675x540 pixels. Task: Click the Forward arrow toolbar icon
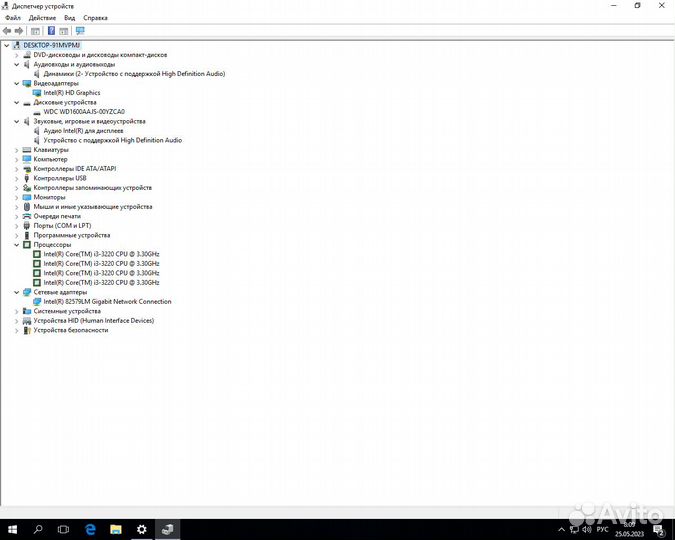point(19,31)
